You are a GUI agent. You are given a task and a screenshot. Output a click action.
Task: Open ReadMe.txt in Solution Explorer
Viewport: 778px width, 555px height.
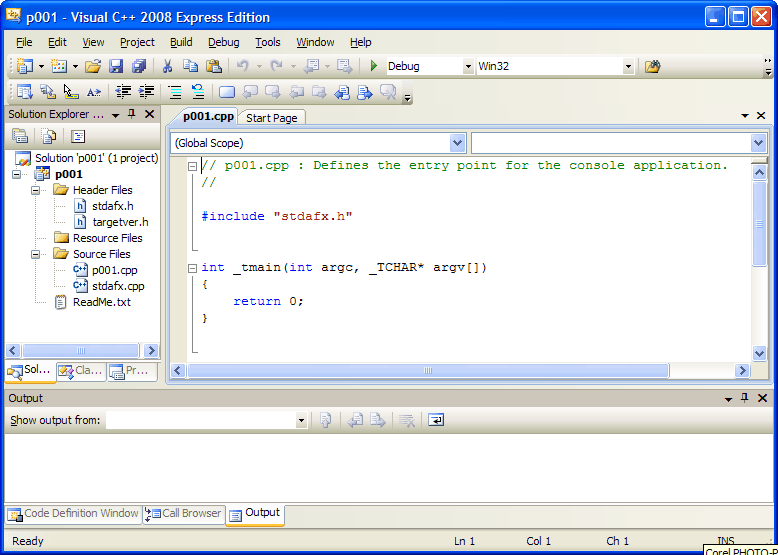(x=101, y=302)
